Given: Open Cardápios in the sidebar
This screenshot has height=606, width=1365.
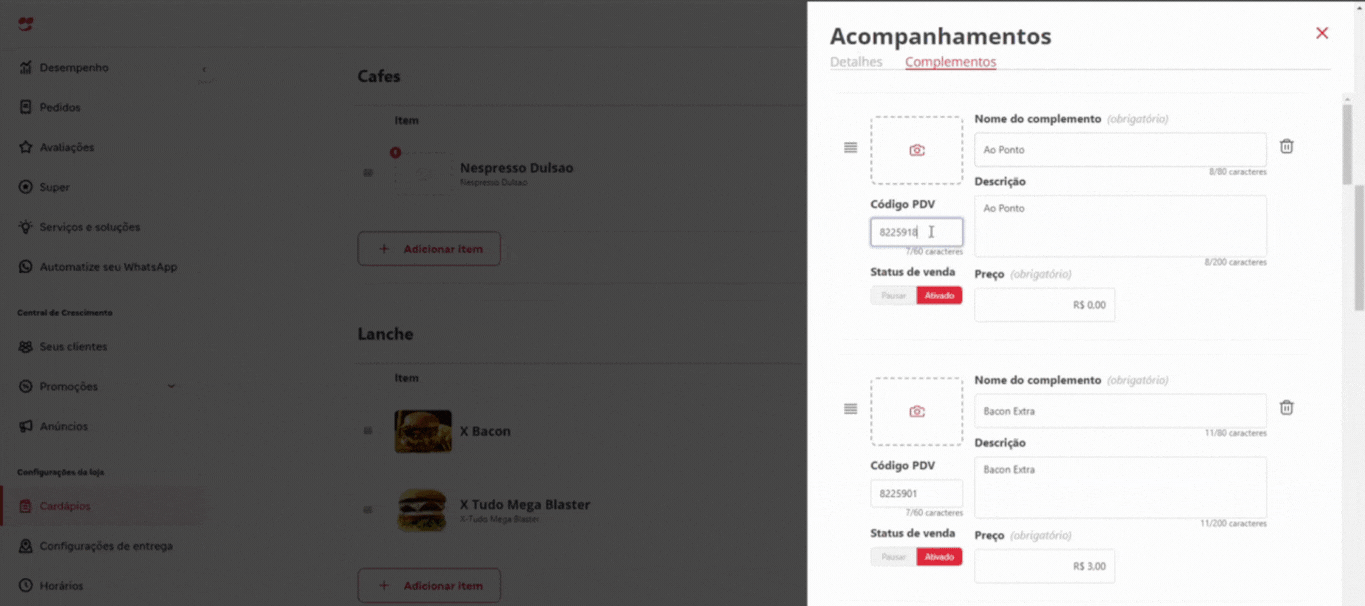Looking at the screenshot, I should click(64, 506).
